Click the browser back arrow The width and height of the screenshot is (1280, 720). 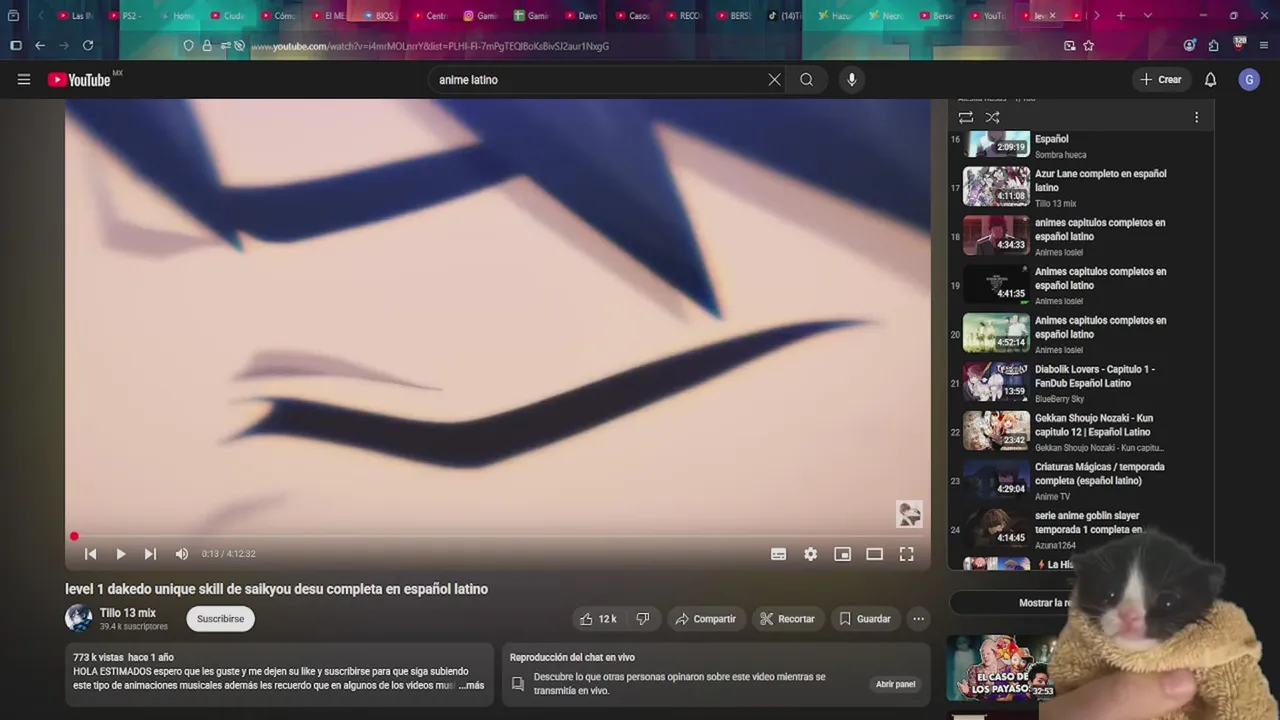40,46
